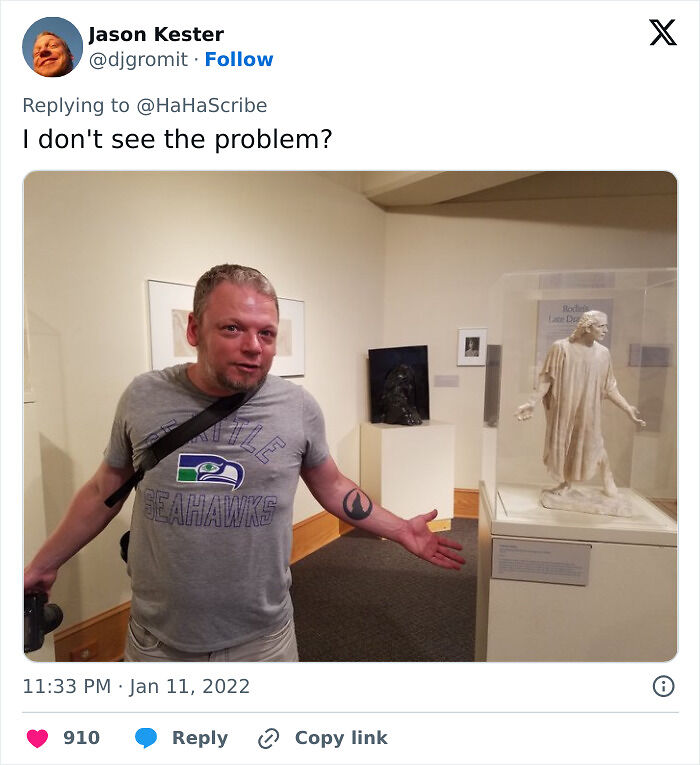This screenshot has height=765, width=700.
Task: Click the black sculpture on the pedestal
Action: point(400,394)
